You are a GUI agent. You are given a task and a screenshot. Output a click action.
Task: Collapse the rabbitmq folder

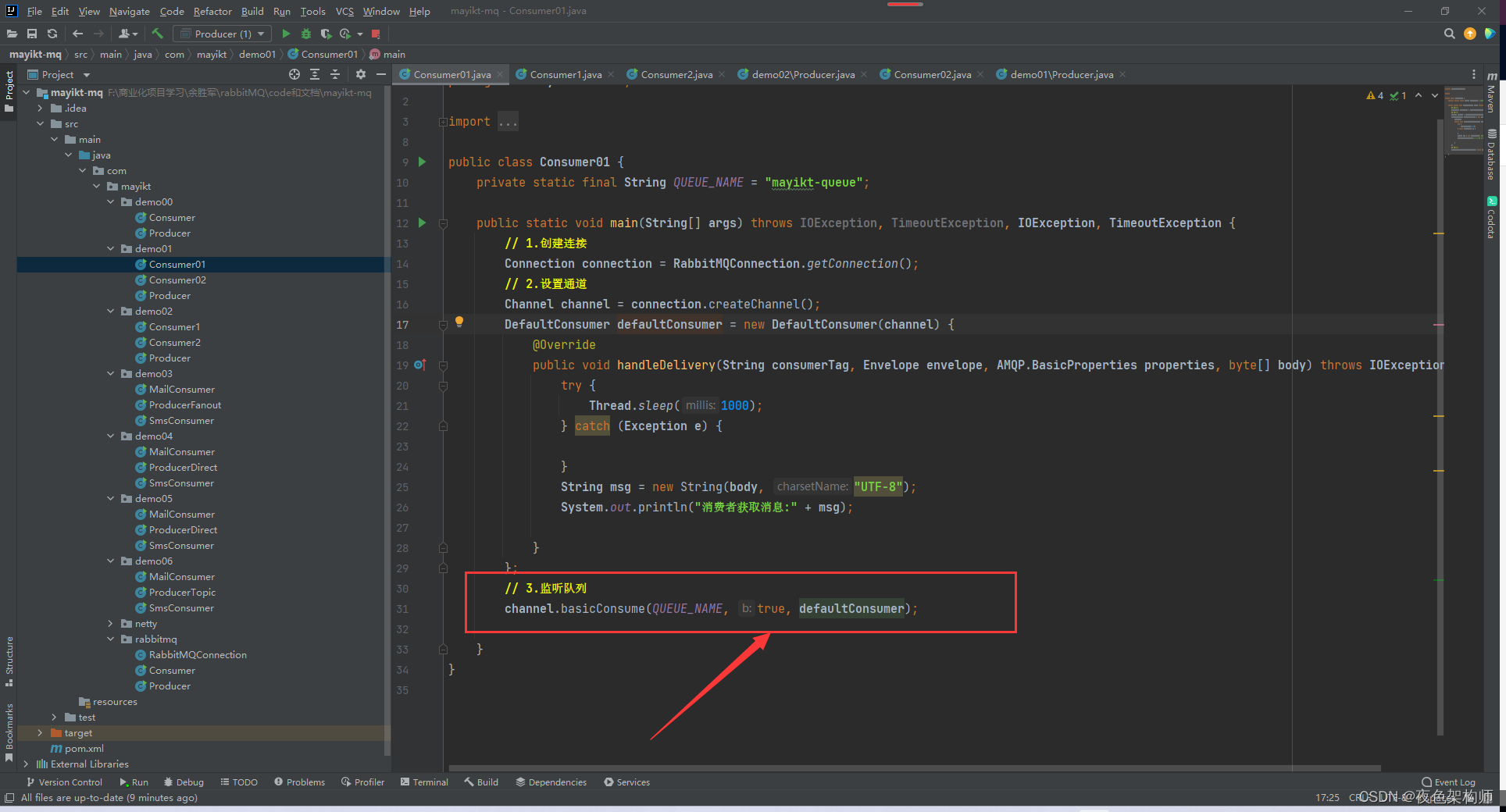(x=111, y=639)
